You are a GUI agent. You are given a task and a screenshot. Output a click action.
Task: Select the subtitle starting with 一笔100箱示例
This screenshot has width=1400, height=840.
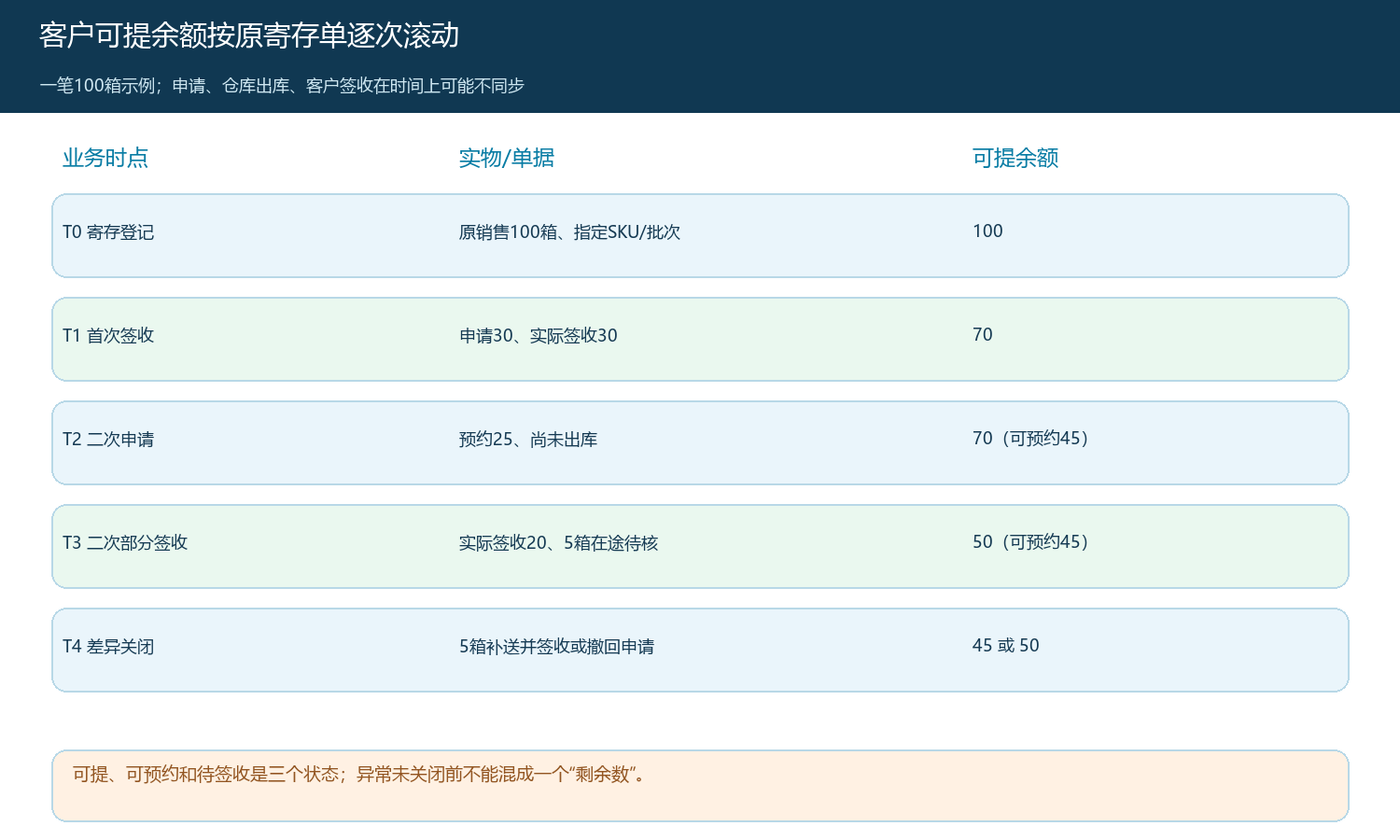282,86
